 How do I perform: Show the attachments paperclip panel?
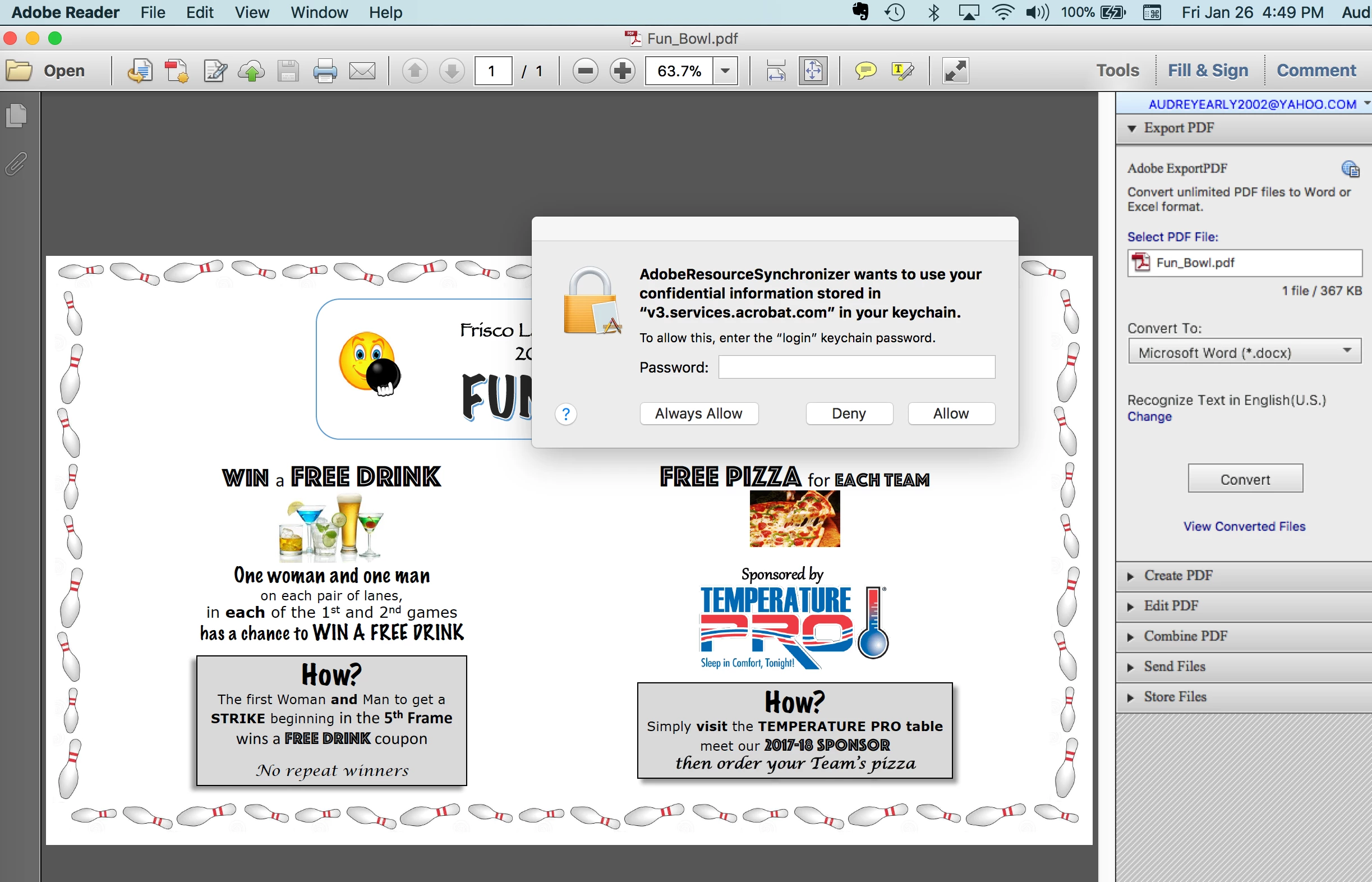(16, 164)
